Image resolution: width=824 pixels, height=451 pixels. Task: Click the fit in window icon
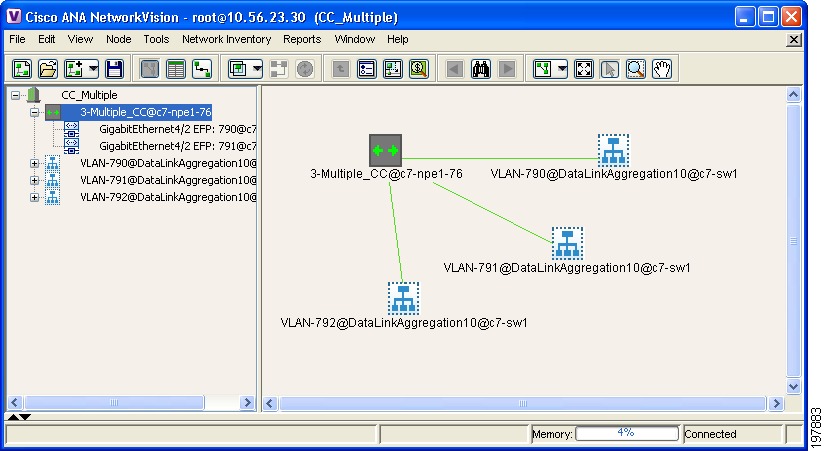[584, 69]
